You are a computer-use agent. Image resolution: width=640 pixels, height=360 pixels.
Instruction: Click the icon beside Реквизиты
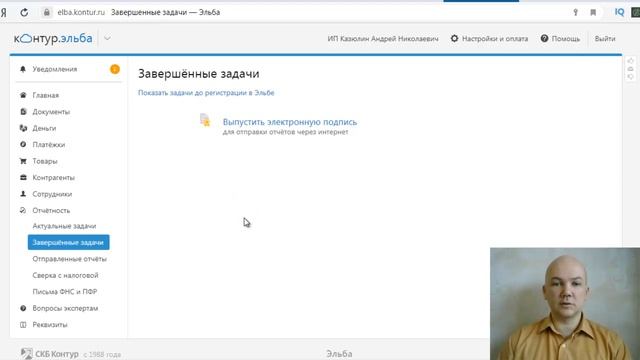click(23, 325)
